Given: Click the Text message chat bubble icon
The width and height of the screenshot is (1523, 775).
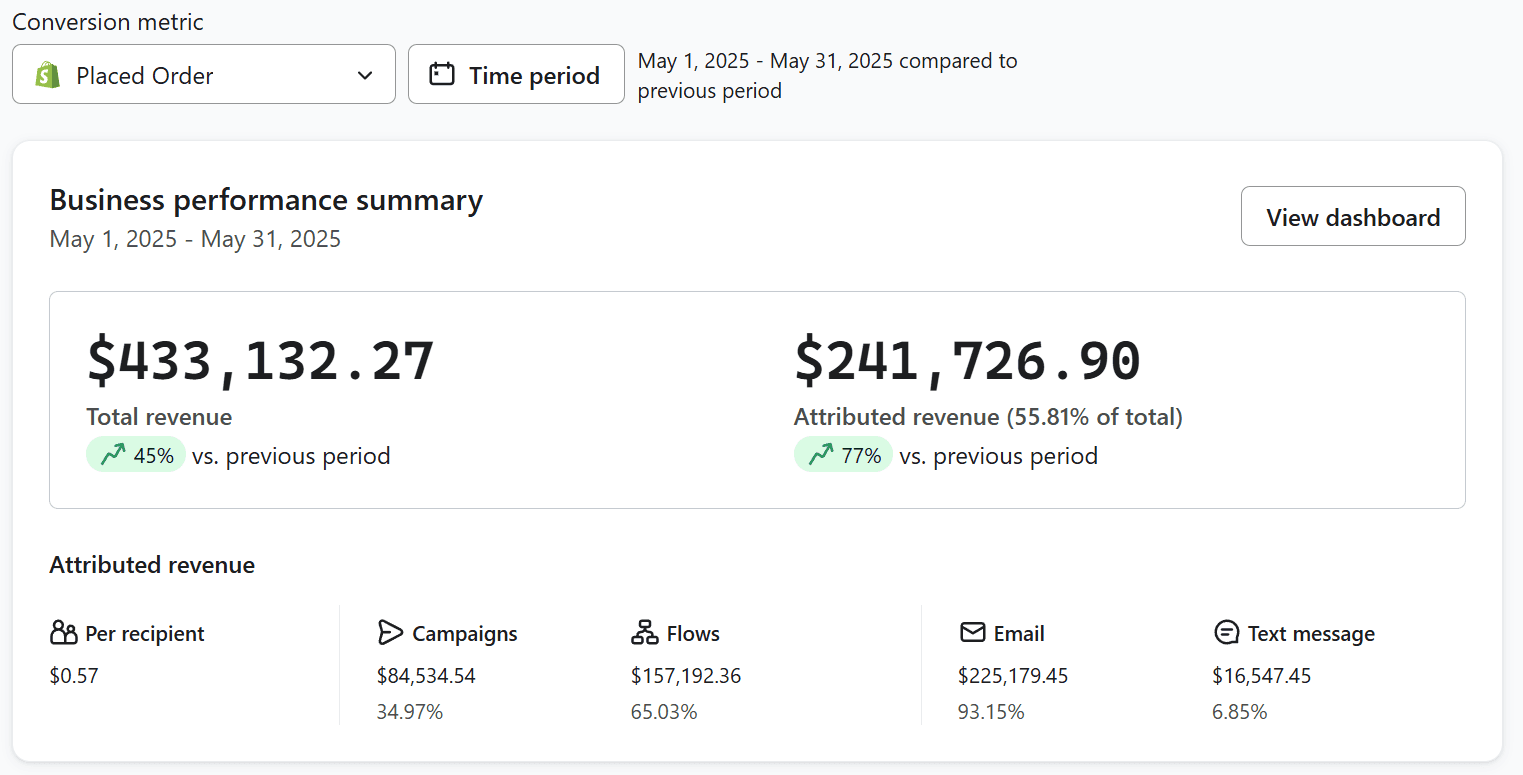Looking at the screenshot, I should pos(1226,632).
